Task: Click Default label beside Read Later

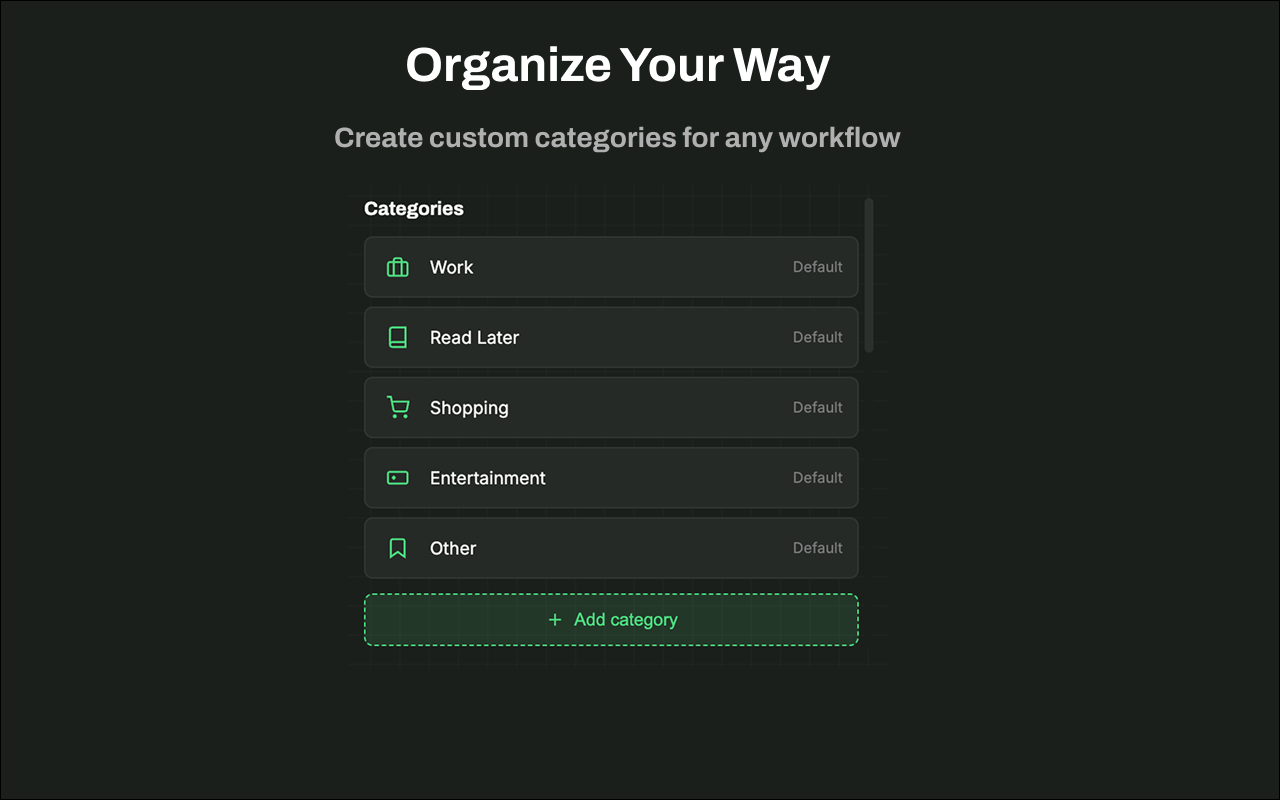Action: point(817,337)
